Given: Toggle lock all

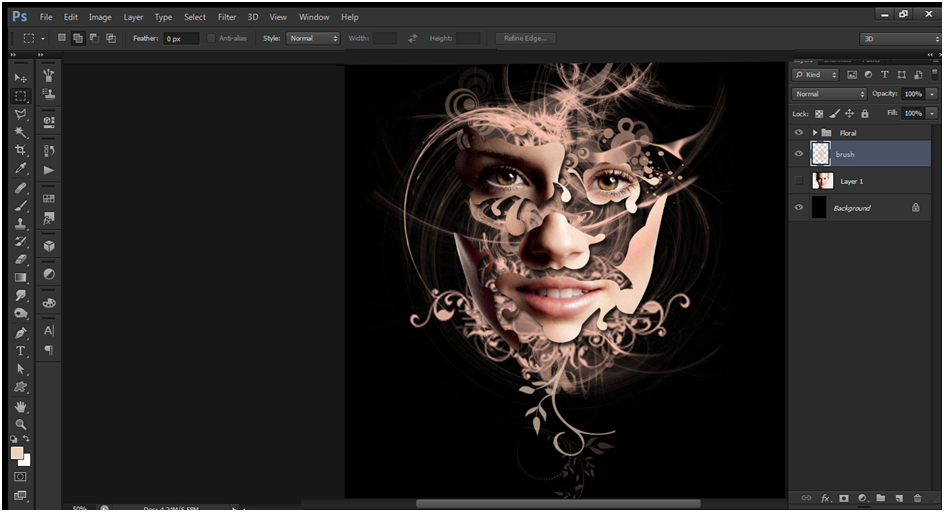Looking at the screenshot, I should pos(865,113).
